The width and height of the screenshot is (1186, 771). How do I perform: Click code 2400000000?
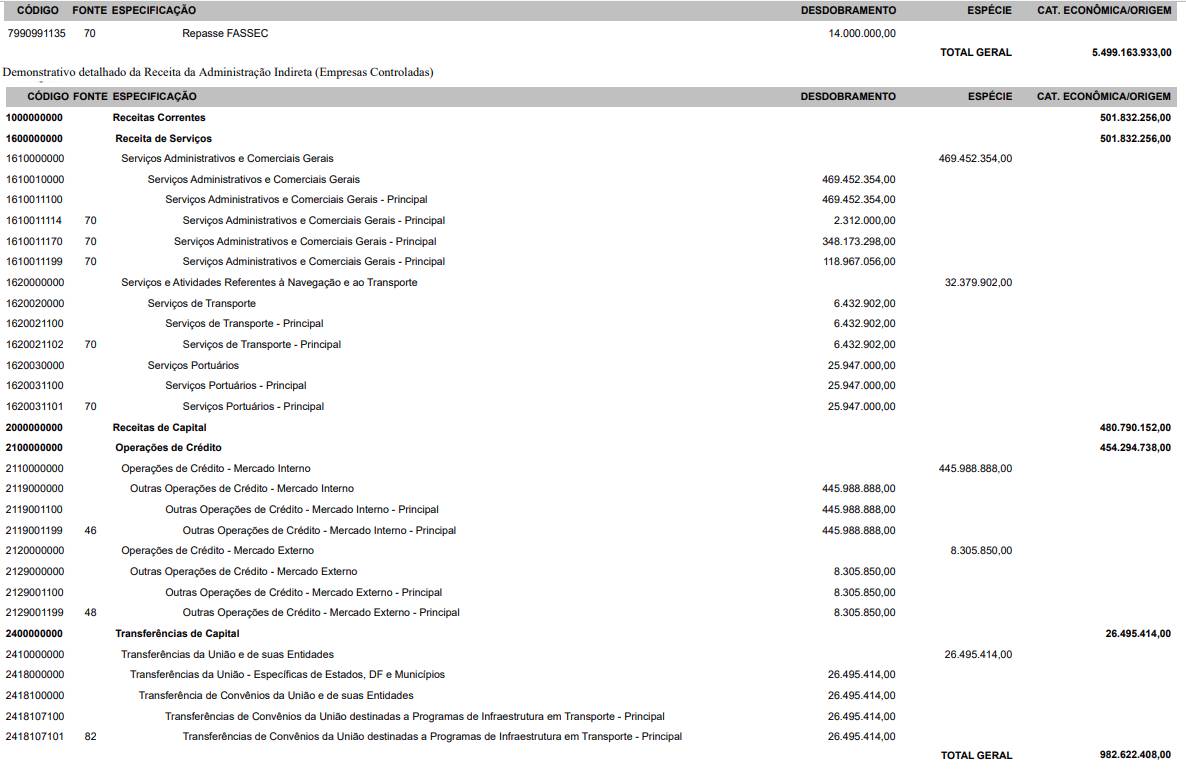click(x=34, y=633)
